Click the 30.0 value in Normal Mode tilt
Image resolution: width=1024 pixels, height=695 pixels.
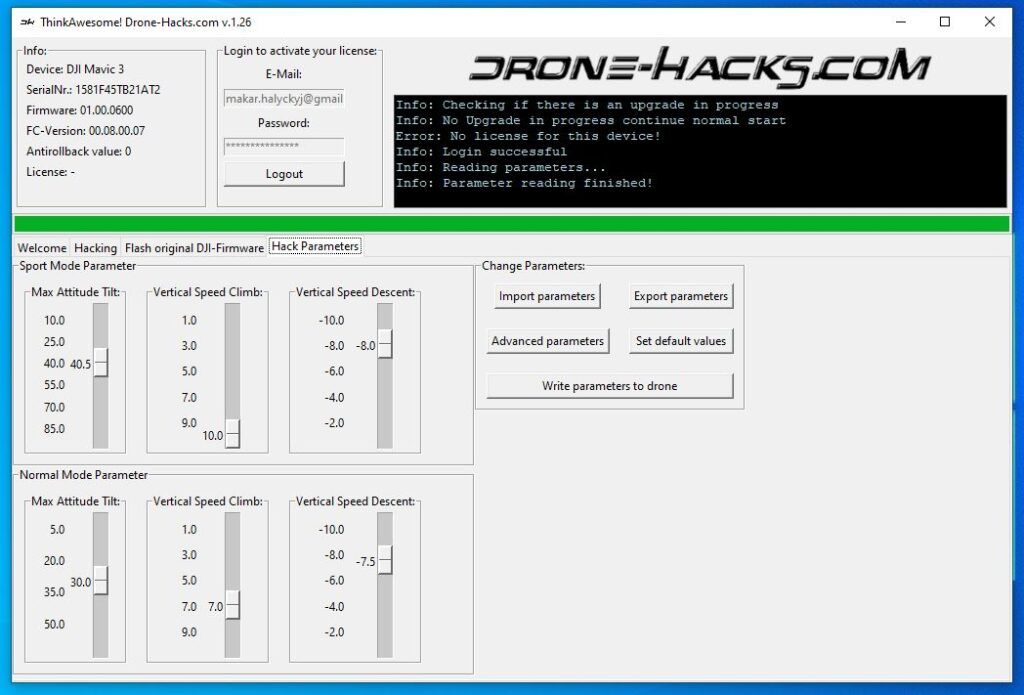tap(80, 582)
